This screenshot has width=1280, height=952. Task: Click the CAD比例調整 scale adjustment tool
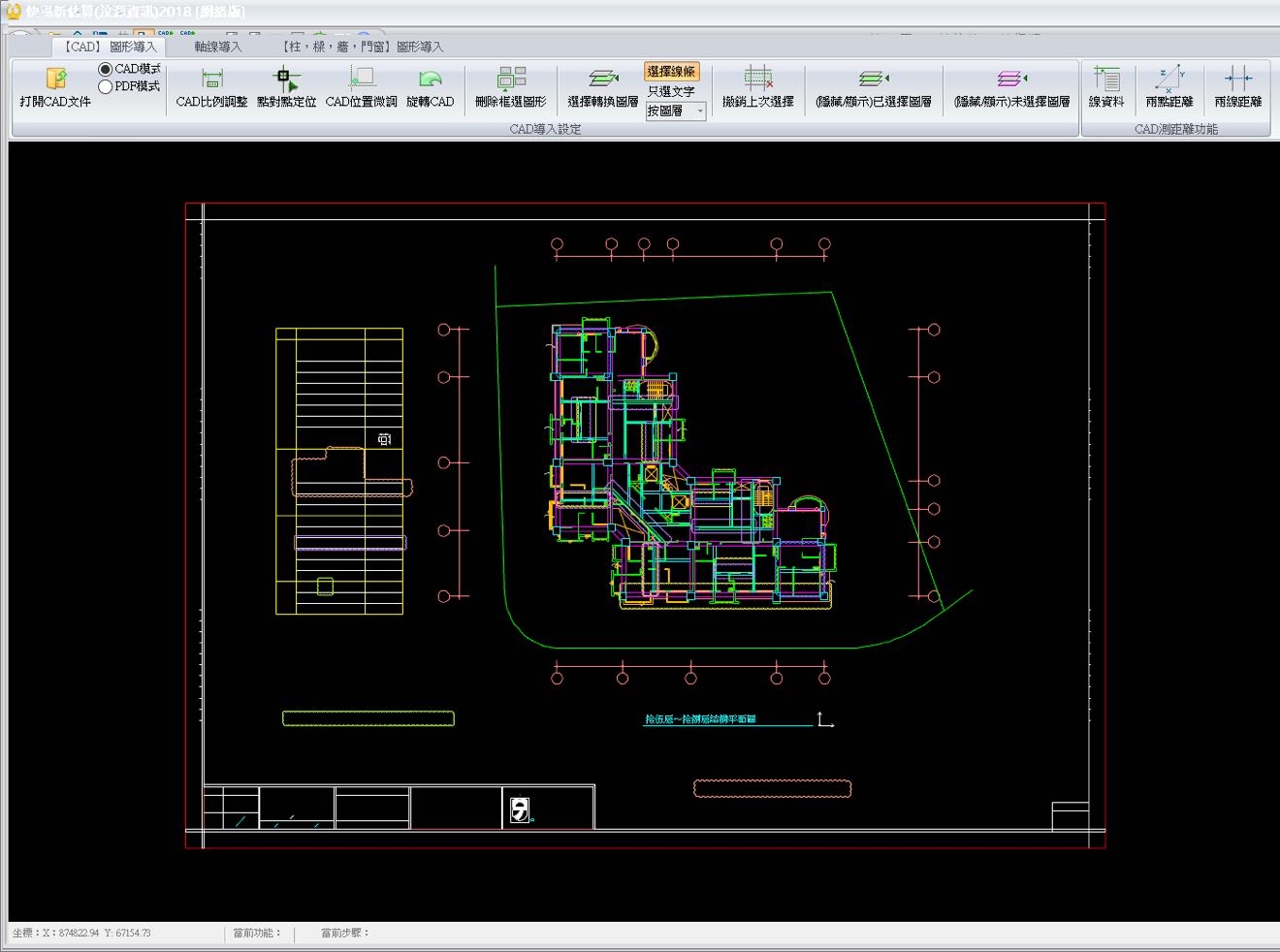click(211, 87)
